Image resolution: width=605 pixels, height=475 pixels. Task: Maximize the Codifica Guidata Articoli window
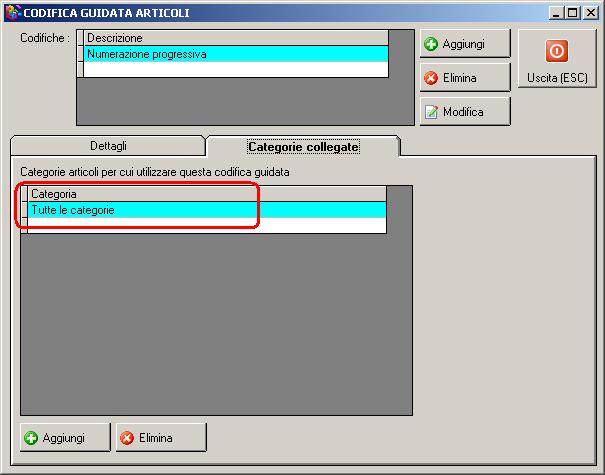[x=573, y=13]
